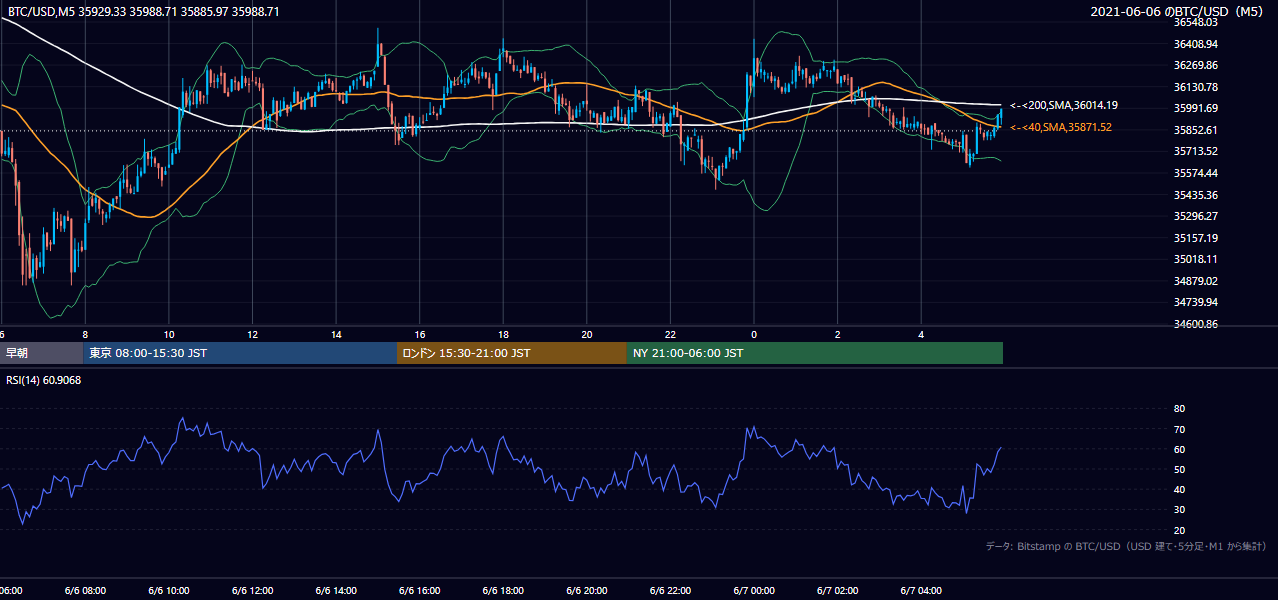The height and width of the screenshot is (600, 1278).
Task: Click the BTC/USD,M5 OHLC title text
Action: point(144,12)
